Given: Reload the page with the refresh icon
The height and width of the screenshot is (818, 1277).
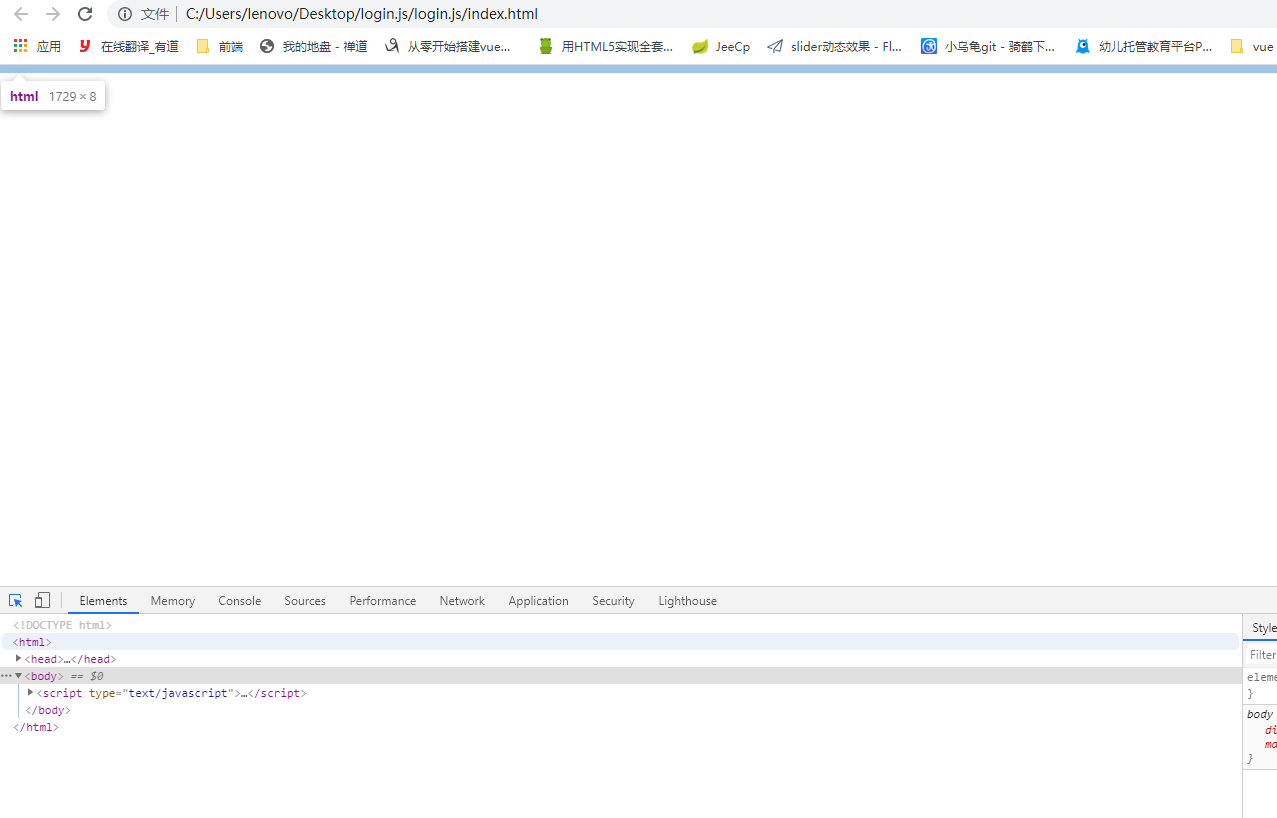Looking at the screenshot, I should (85, 14).
